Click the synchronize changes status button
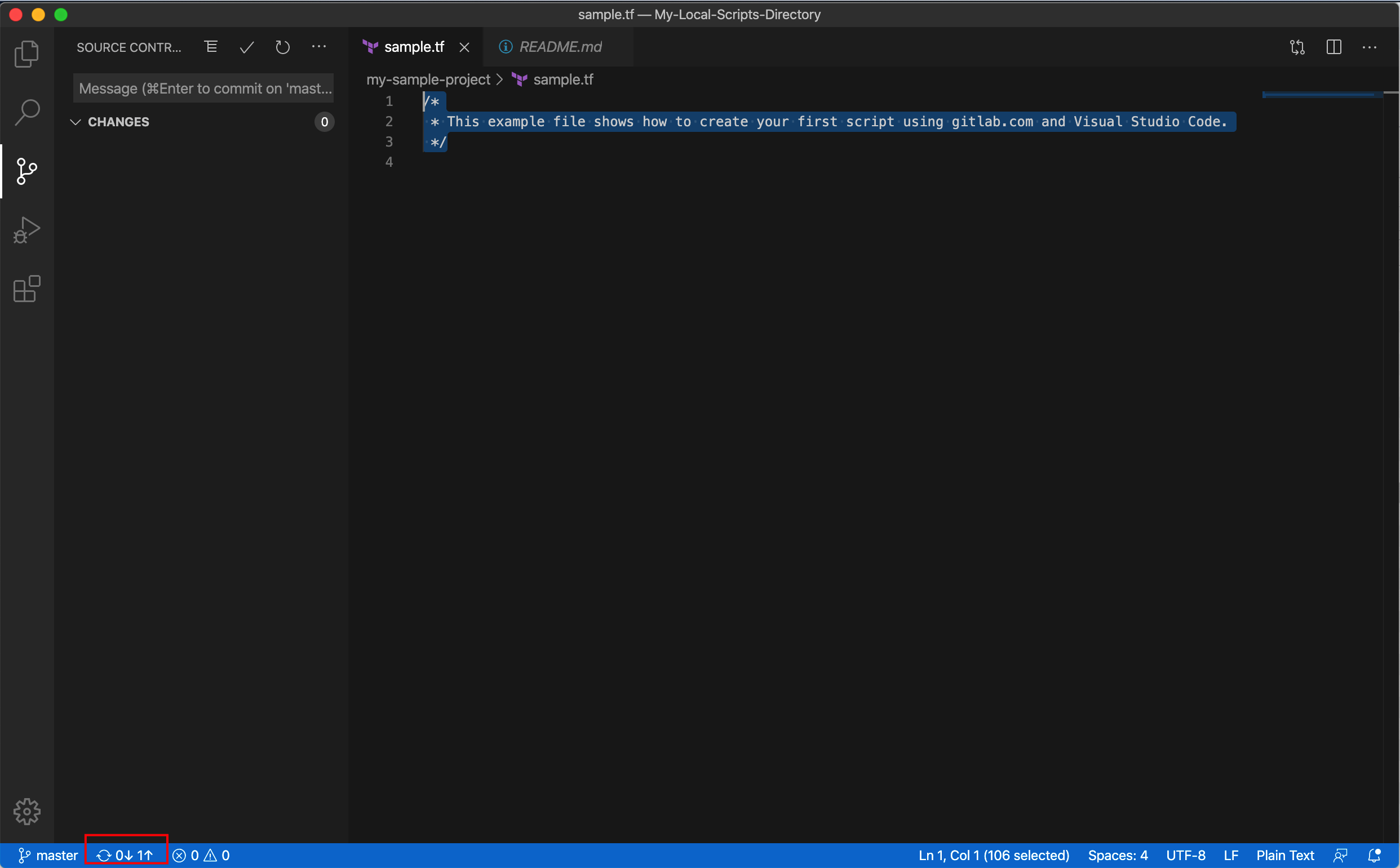Viewport: 1400px width, 868px height. (x=125, y=856)
